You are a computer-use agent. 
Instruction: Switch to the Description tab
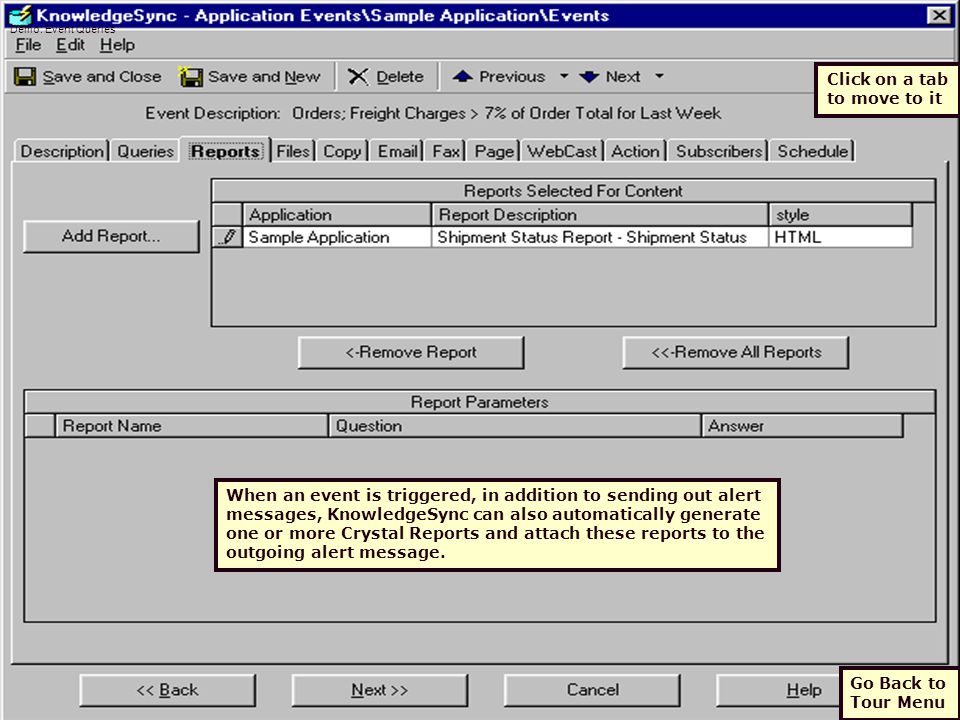pos(62,151)
